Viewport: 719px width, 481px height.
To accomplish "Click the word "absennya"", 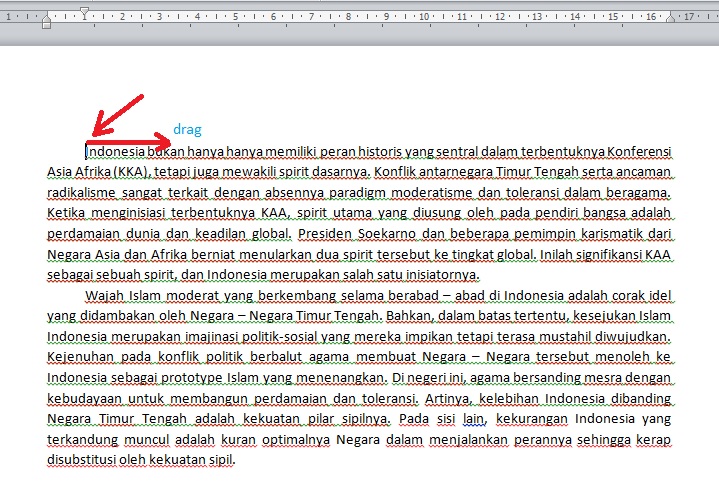I will pyautogui.click(x=295, y=193).
